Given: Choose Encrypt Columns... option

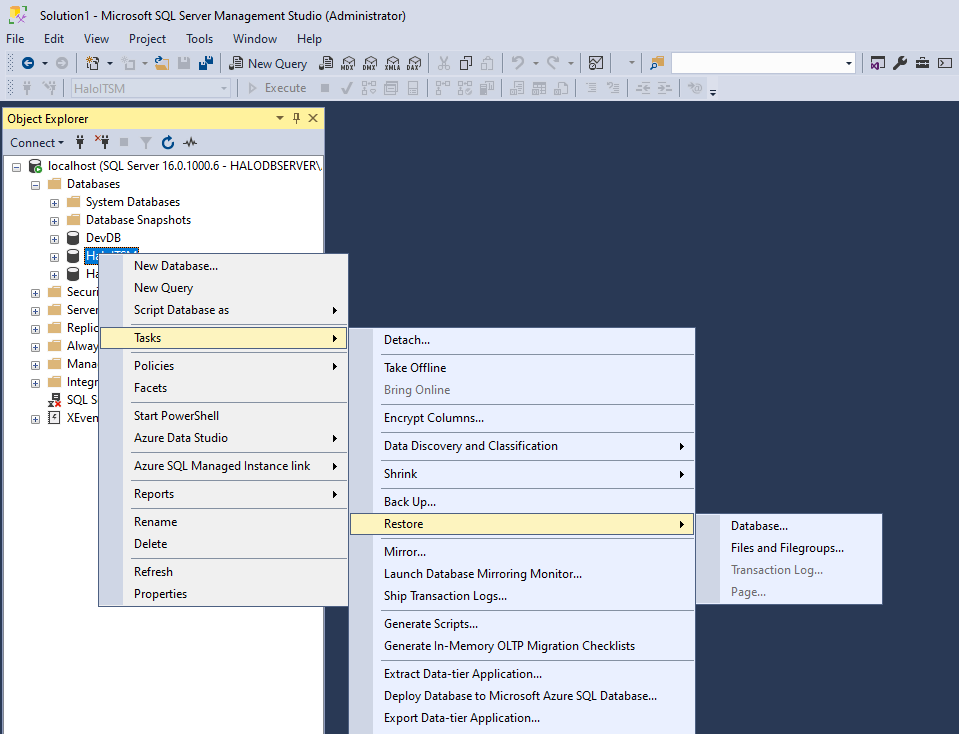Looking at the screenshot, I should coord(522,418).
